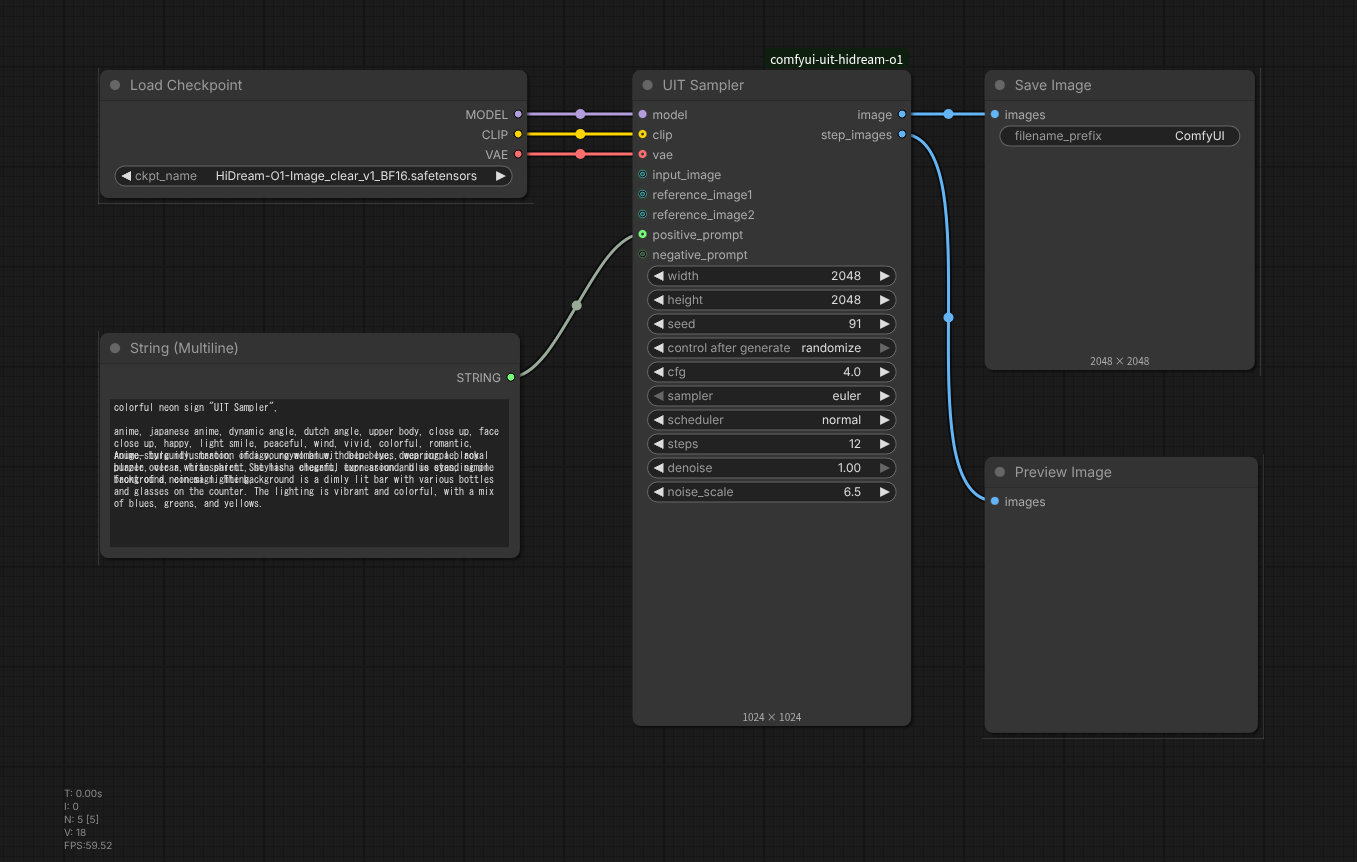Increase noise_scale with its right arrow
Image resolution: width=1357 pixels, height=862 pixels.
(x=884, y=492)
